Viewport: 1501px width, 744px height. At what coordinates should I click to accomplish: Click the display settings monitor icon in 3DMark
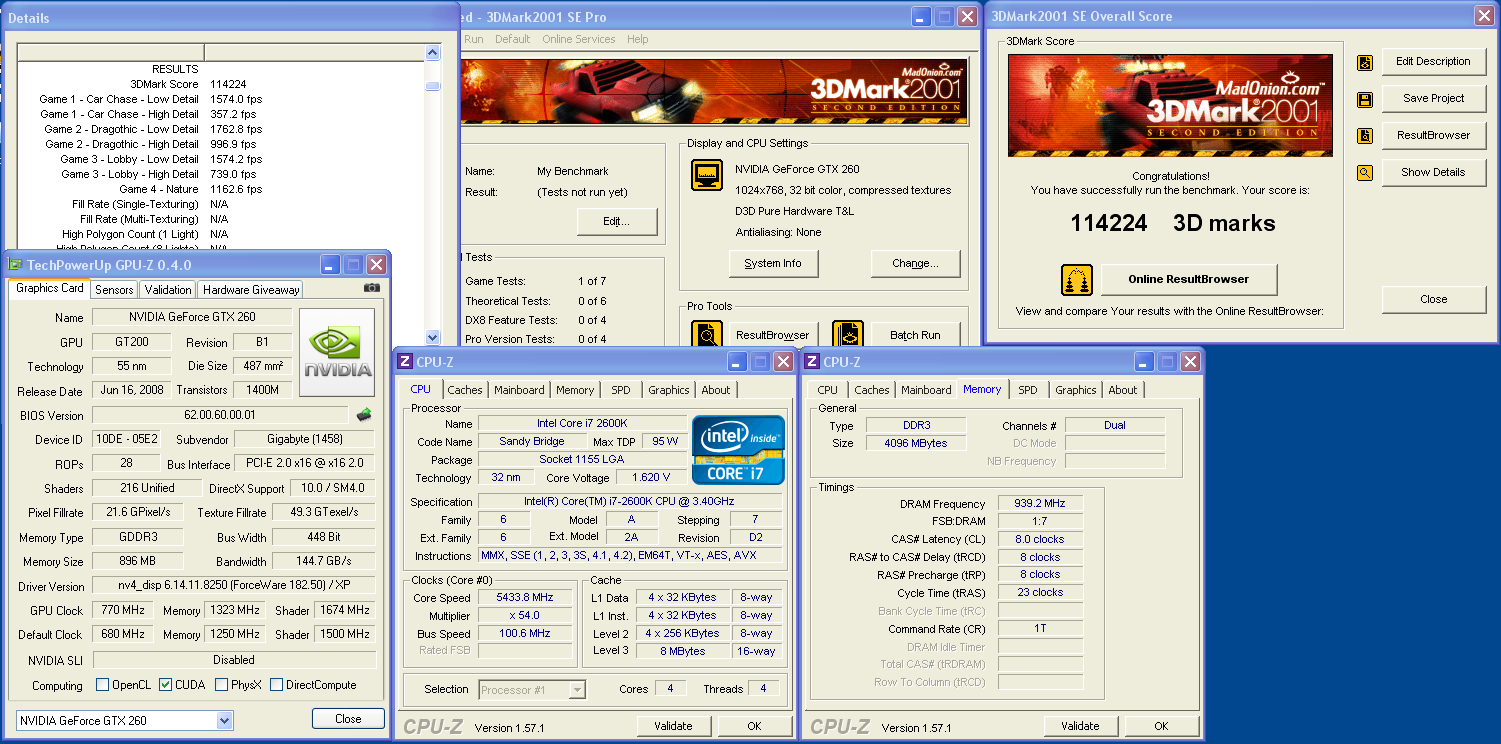tap(707, 174)
